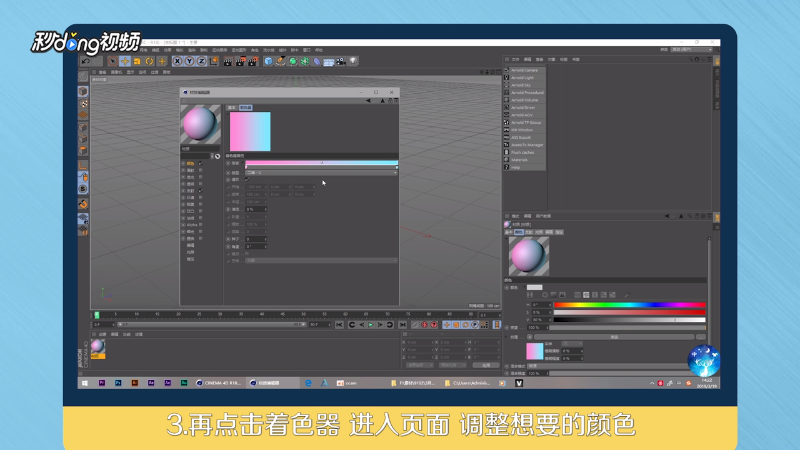Enable the Reflectance channel checkbox
Screen dimensions: 800x450
pos(201,190)
